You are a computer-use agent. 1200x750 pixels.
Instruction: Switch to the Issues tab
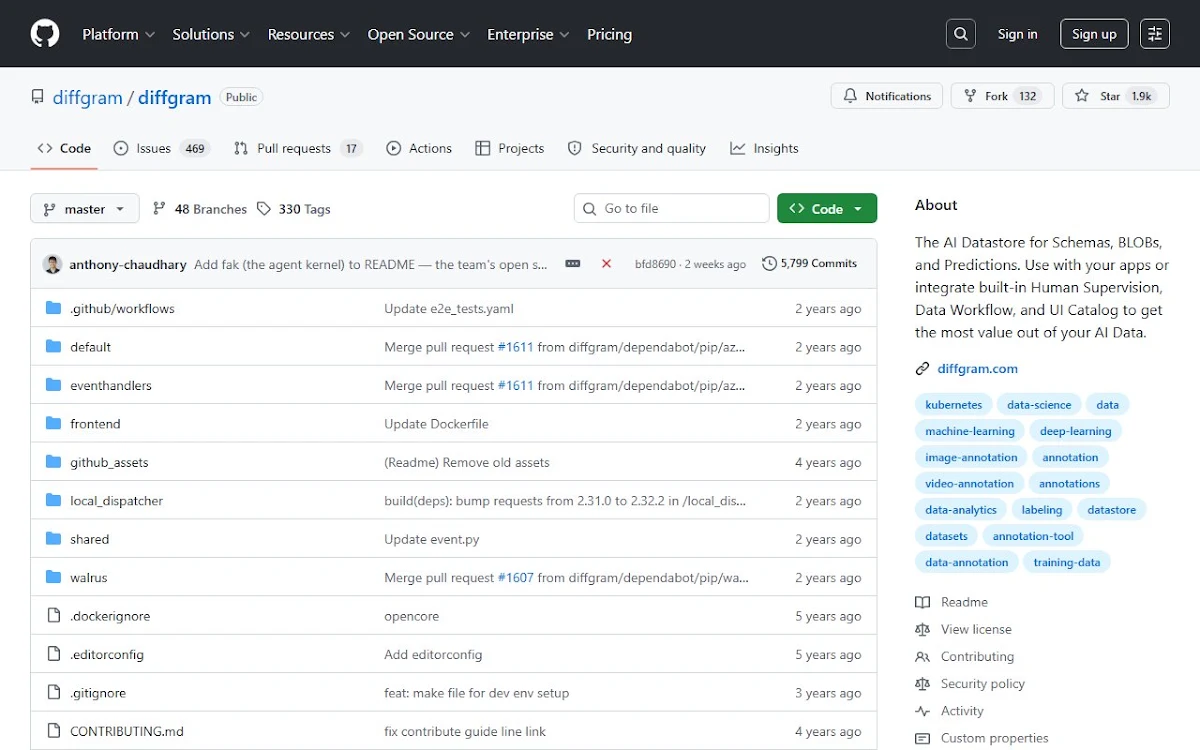tap(160, 148)
